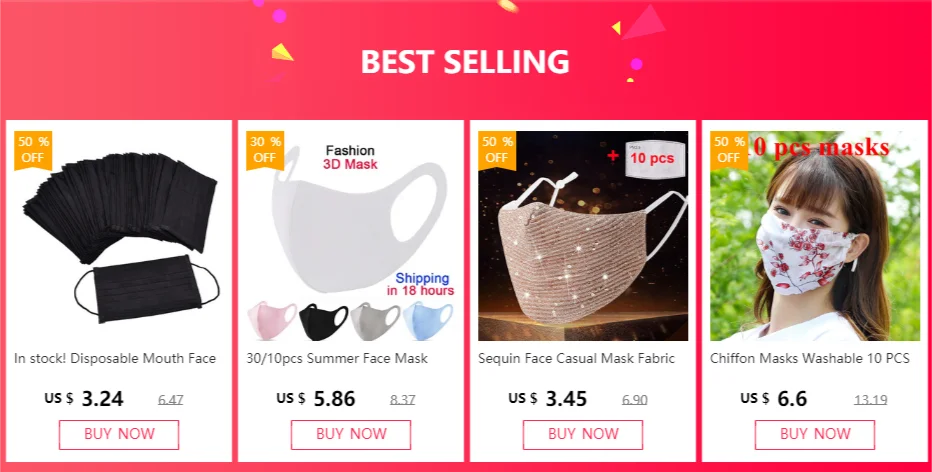Open 'Sequin Face Casual Mask Fabric' title link

577,358
